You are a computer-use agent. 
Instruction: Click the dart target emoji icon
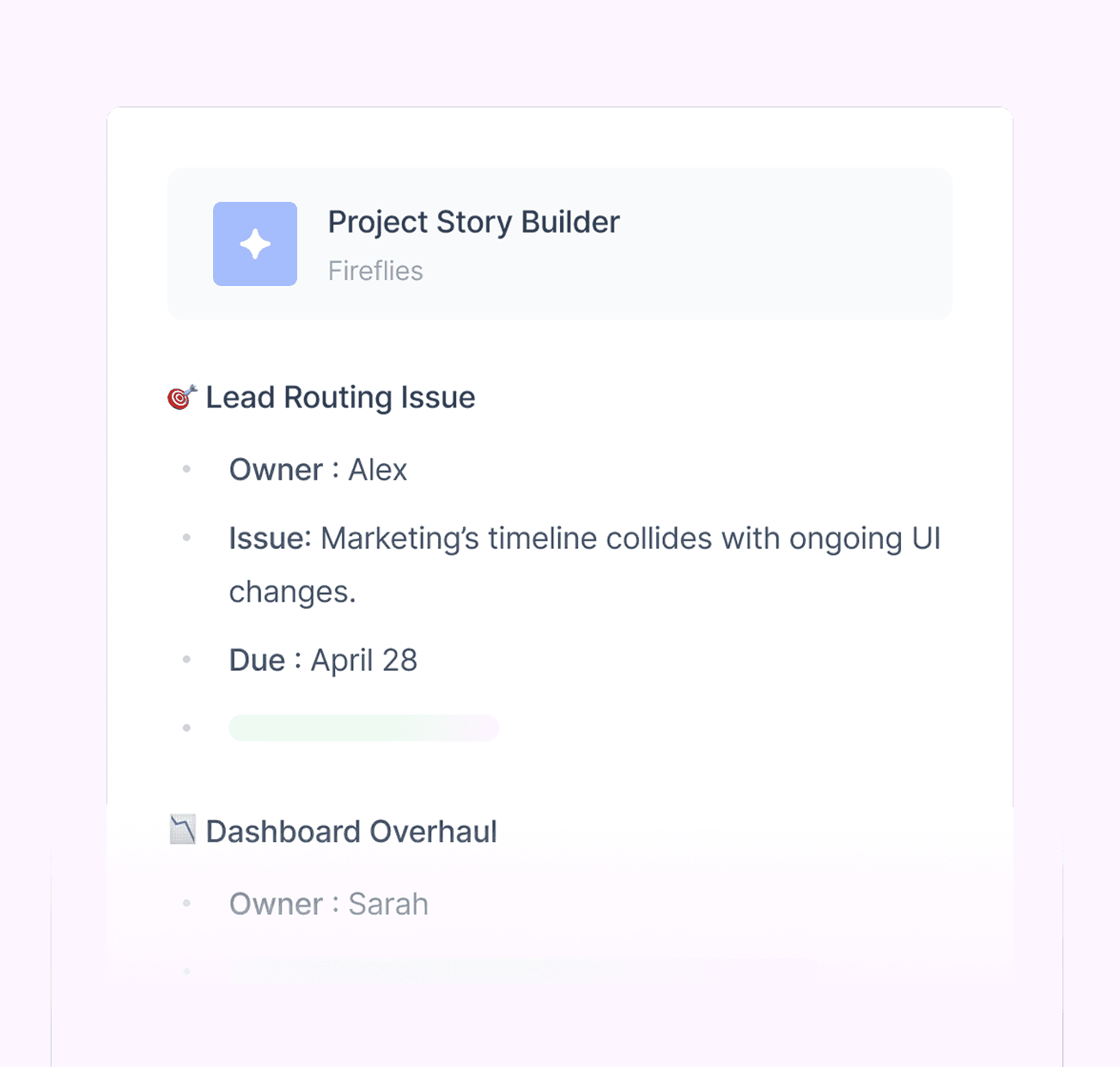[182, 397]
